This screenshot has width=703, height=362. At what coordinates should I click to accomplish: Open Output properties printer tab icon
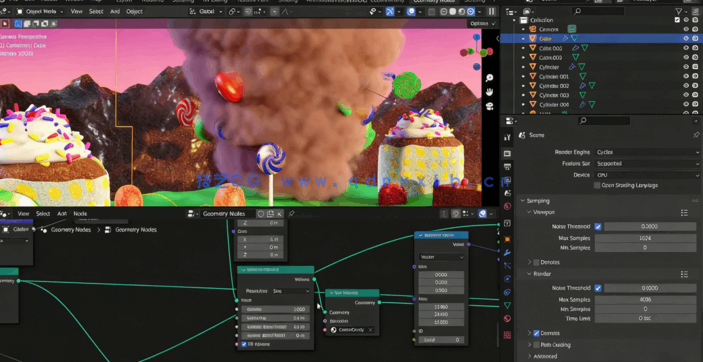coord(507,167)
